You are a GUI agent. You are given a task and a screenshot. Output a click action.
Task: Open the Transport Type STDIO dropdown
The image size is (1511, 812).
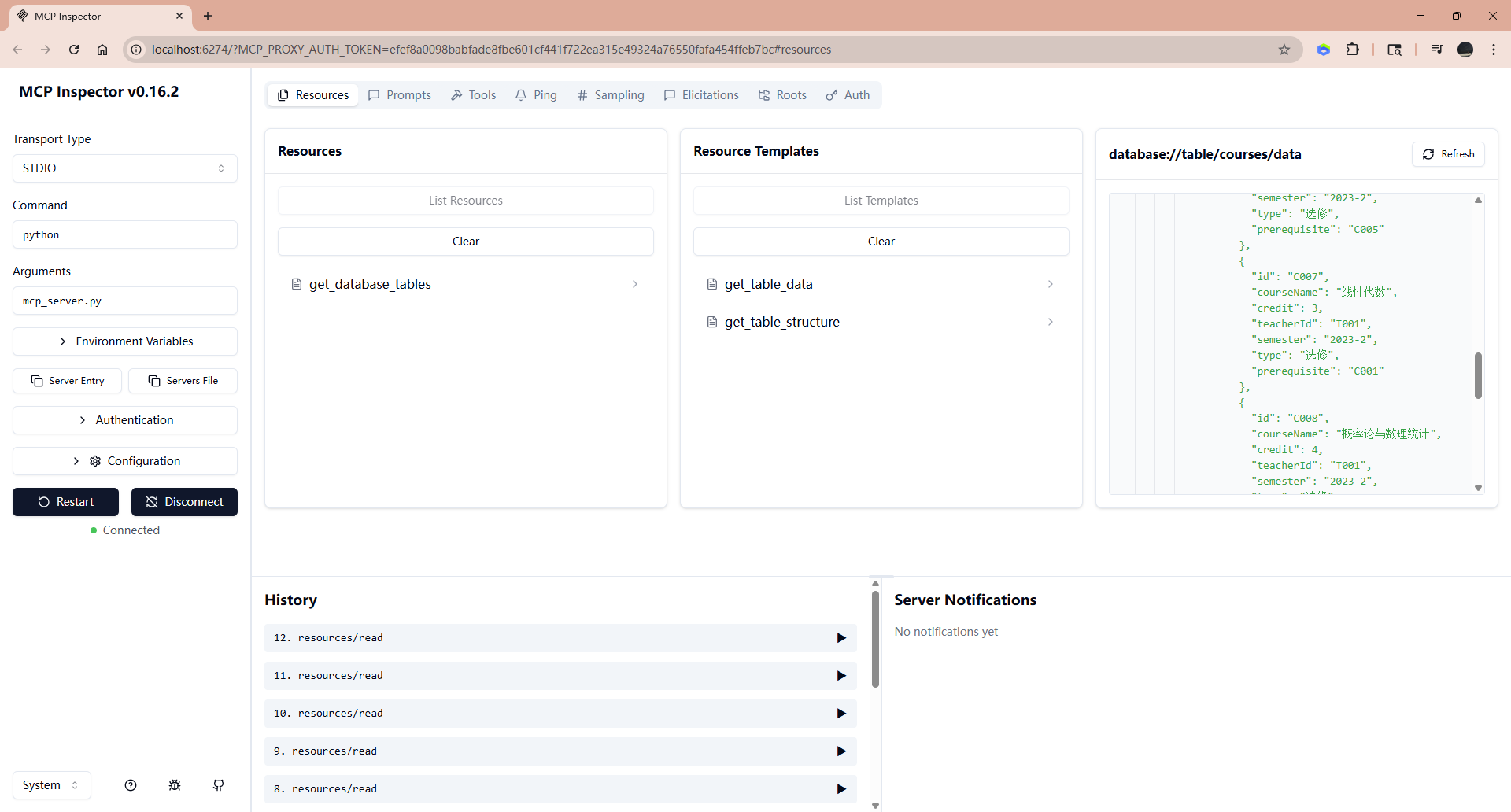click(x=125, y=168)
